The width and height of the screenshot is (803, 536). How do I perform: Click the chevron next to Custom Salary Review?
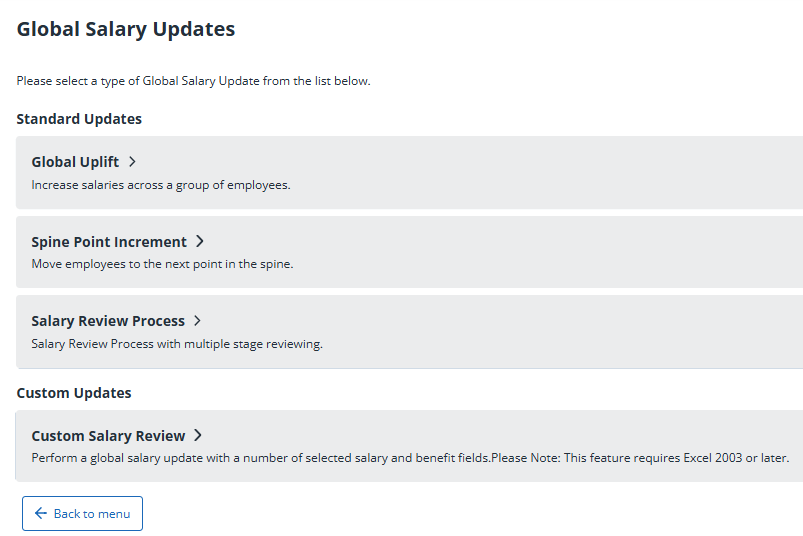coord(198,435)
